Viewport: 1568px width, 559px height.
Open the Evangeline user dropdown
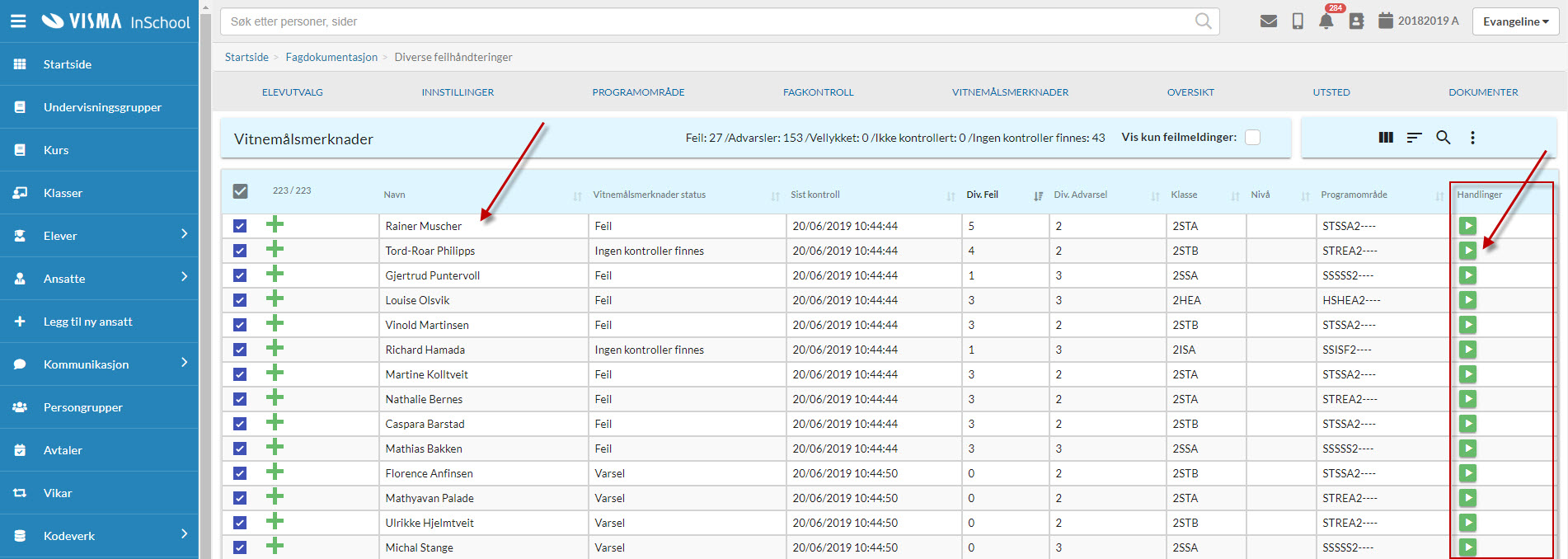pyautogui.click(x=1515, y=21)
